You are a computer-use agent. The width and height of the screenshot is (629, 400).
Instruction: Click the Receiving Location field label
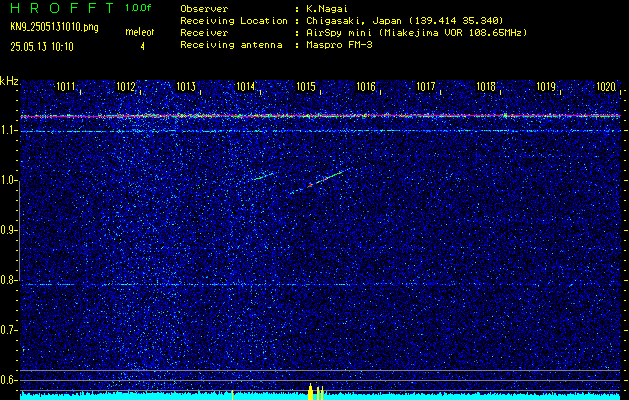pyautogui.click(x=234, y=21)
